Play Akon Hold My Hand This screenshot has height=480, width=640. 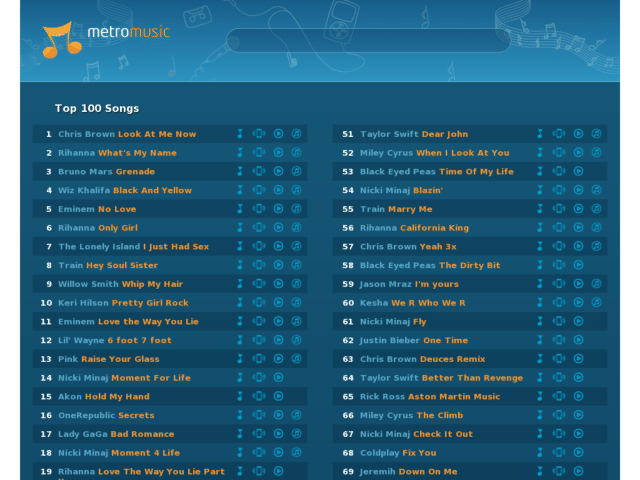coord(278,396)
